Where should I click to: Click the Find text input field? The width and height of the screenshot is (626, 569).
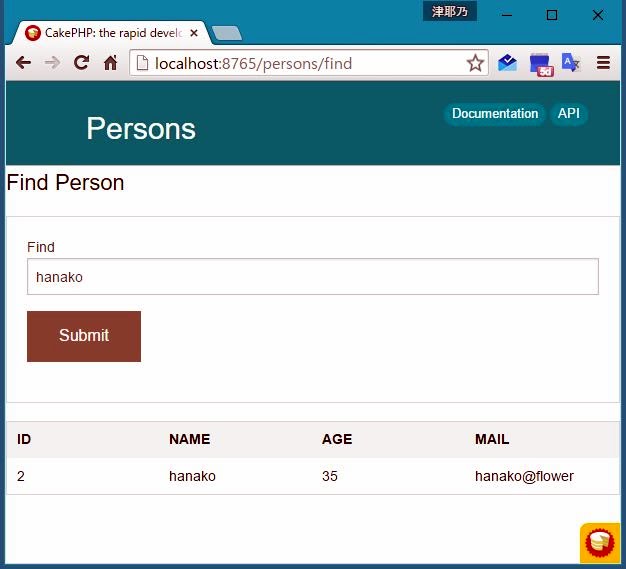coord(312,277)
